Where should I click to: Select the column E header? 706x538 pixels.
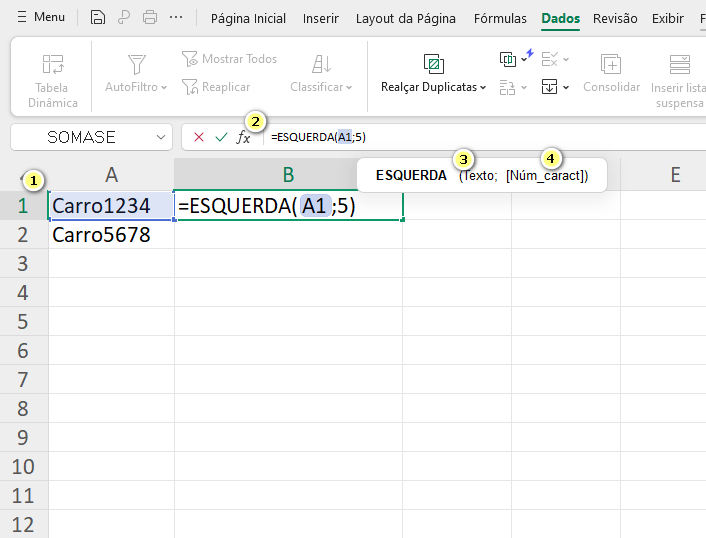[674, 175]
